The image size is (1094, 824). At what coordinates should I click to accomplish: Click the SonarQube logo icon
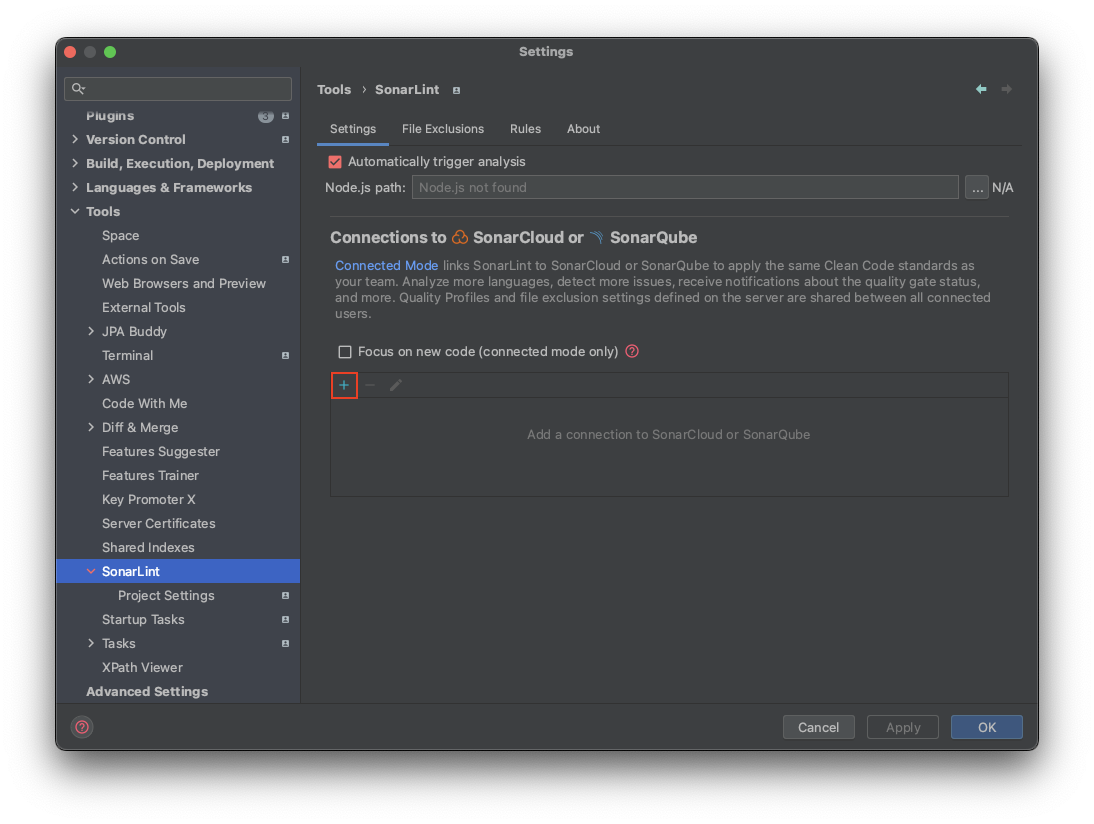pyautogui.click(x=597, y=237)
